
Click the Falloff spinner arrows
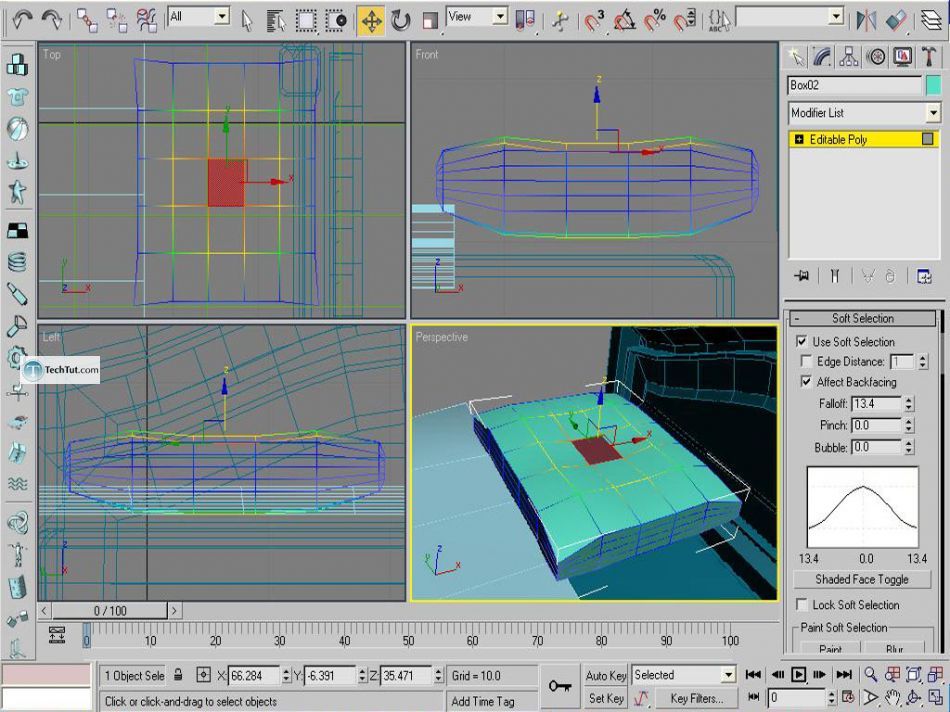[x=909, y=404]
